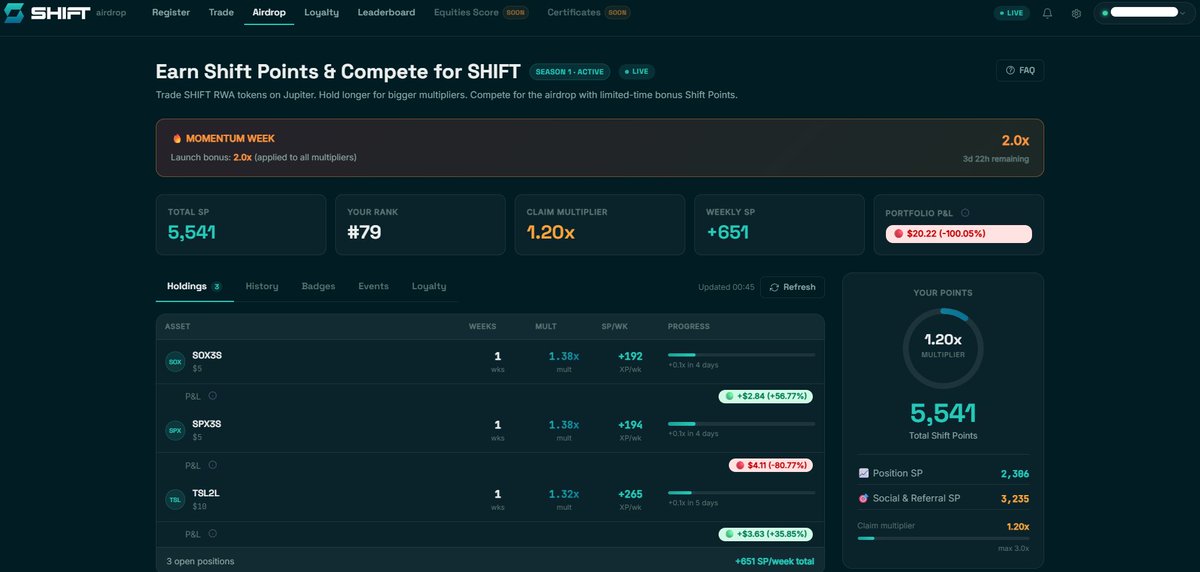This screenshot has height=572, width=1200.
Task: Click the Momentum Week flame icon
Action: (x=177, y=139)
